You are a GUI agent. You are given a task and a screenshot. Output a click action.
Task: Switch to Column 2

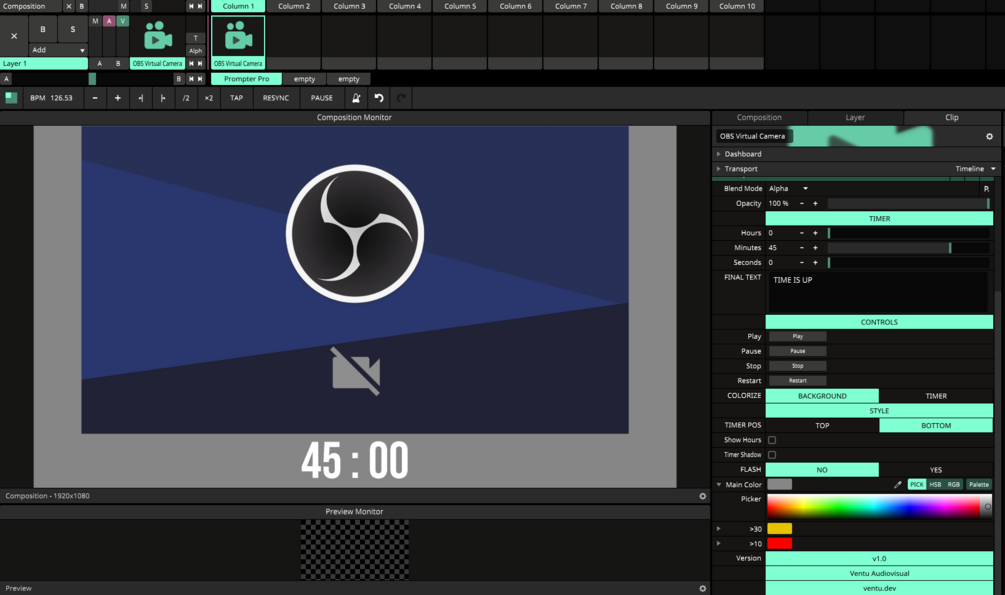point(294,6)
